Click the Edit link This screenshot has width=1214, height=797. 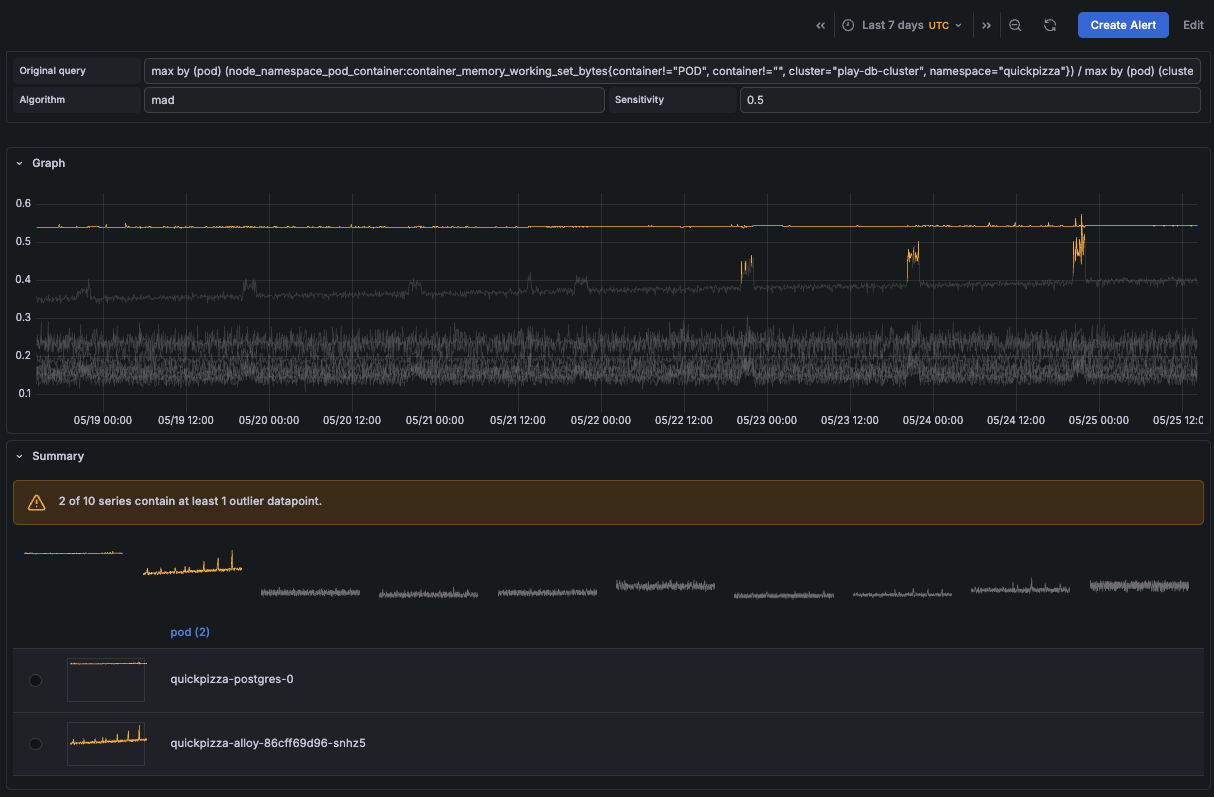pyautogui.click(x=1193, y=25)
